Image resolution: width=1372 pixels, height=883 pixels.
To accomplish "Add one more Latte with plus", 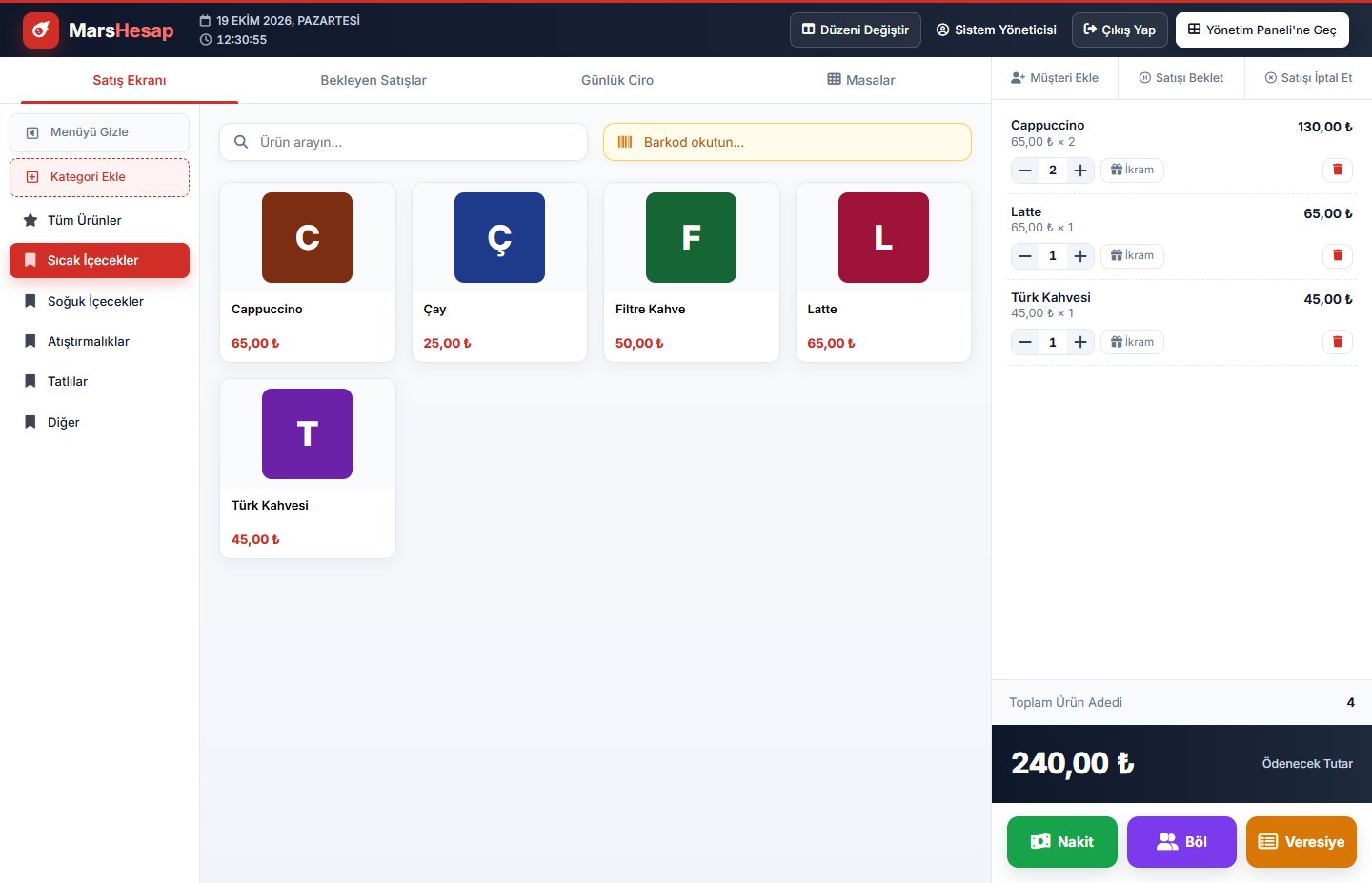I will (x=1080, y=256).
